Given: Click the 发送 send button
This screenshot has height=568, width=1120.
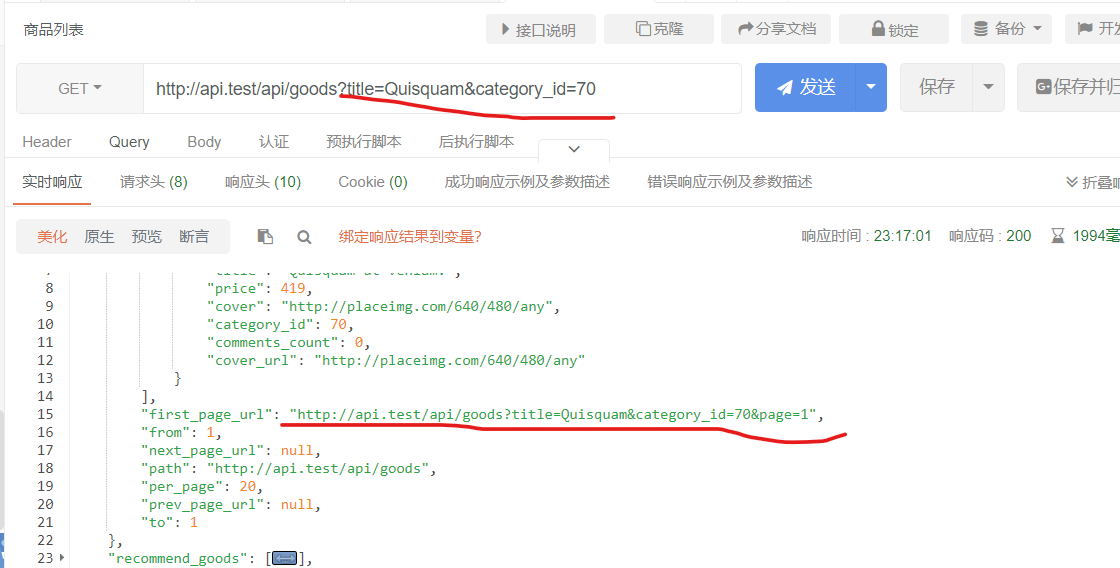Looking at the screenshot, I should pos(806,87).
